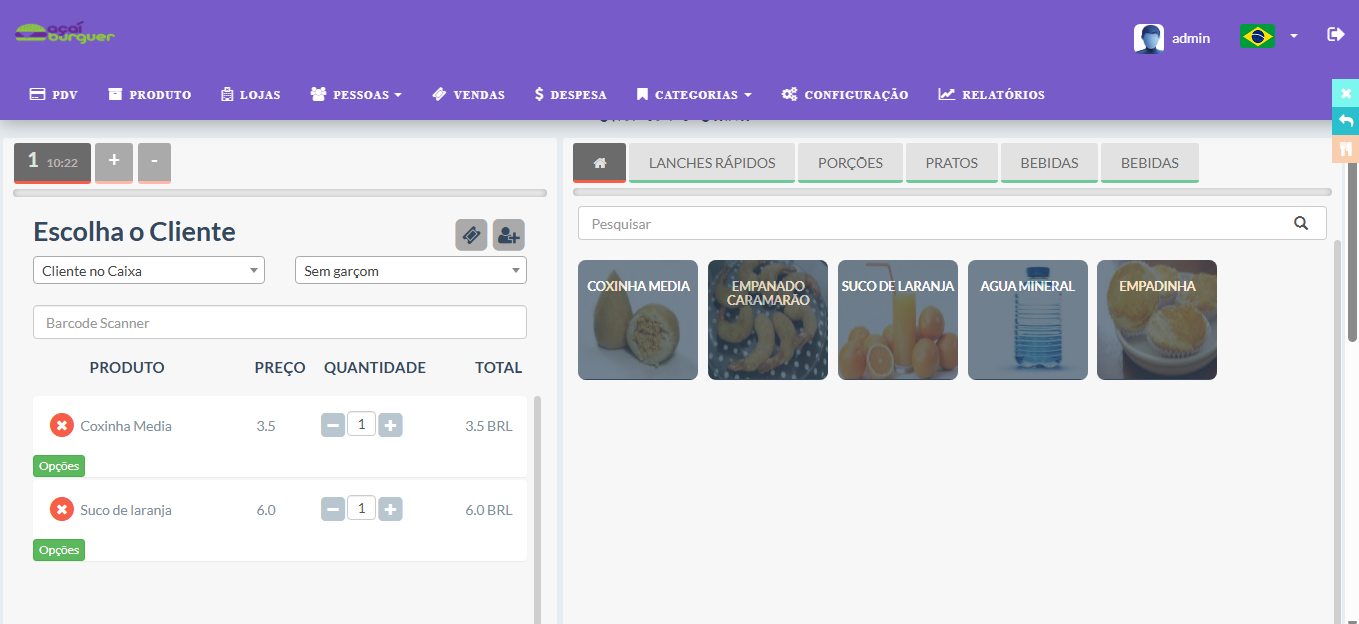
Task: Expand the Sem garçom waiter dropdown
Action: (x=410, y=271)
